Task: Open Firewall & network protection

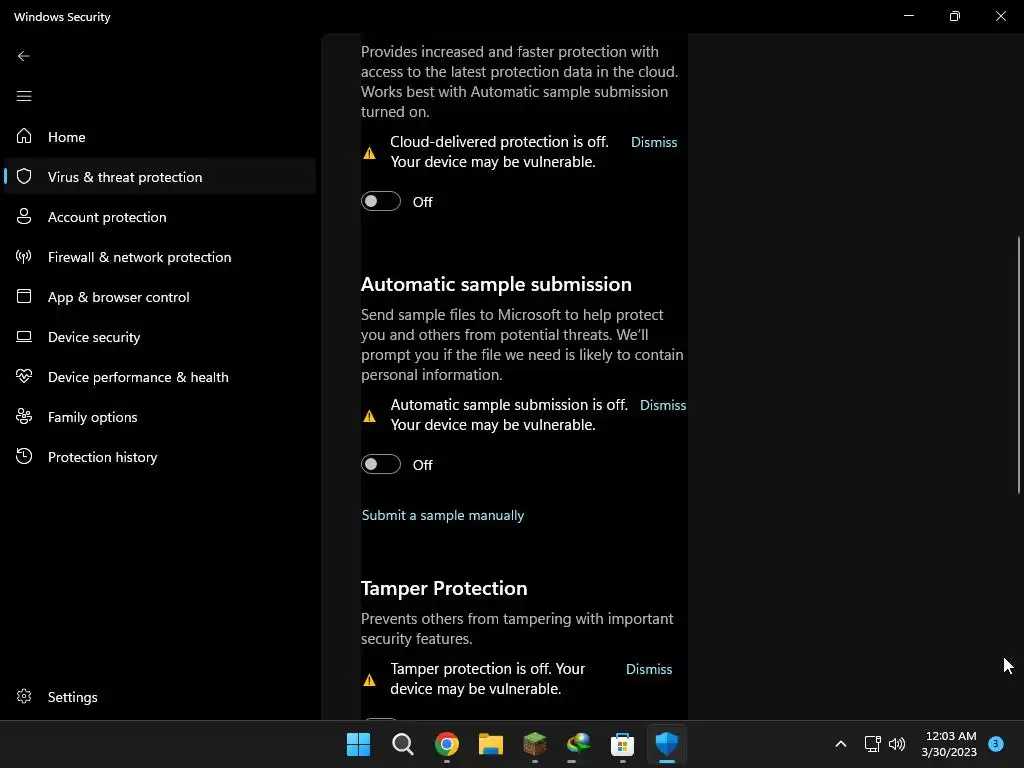Action: click(160, 257)
